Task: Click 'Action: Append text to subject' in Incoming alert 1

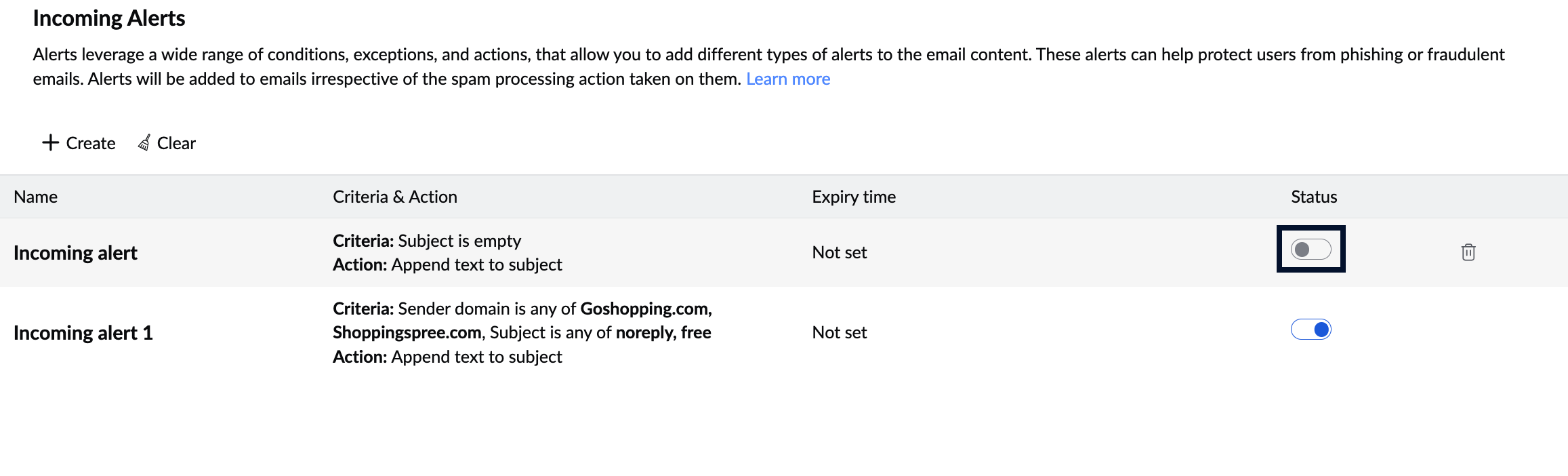Action: click(x=447, y=357)
